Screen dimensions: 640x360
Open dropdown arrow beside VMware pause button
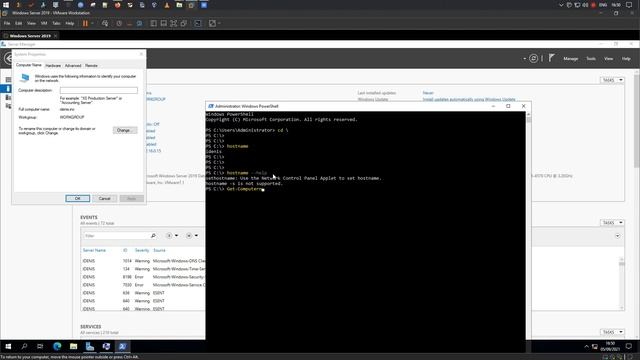pyautogui.click(x=92, y=24)
